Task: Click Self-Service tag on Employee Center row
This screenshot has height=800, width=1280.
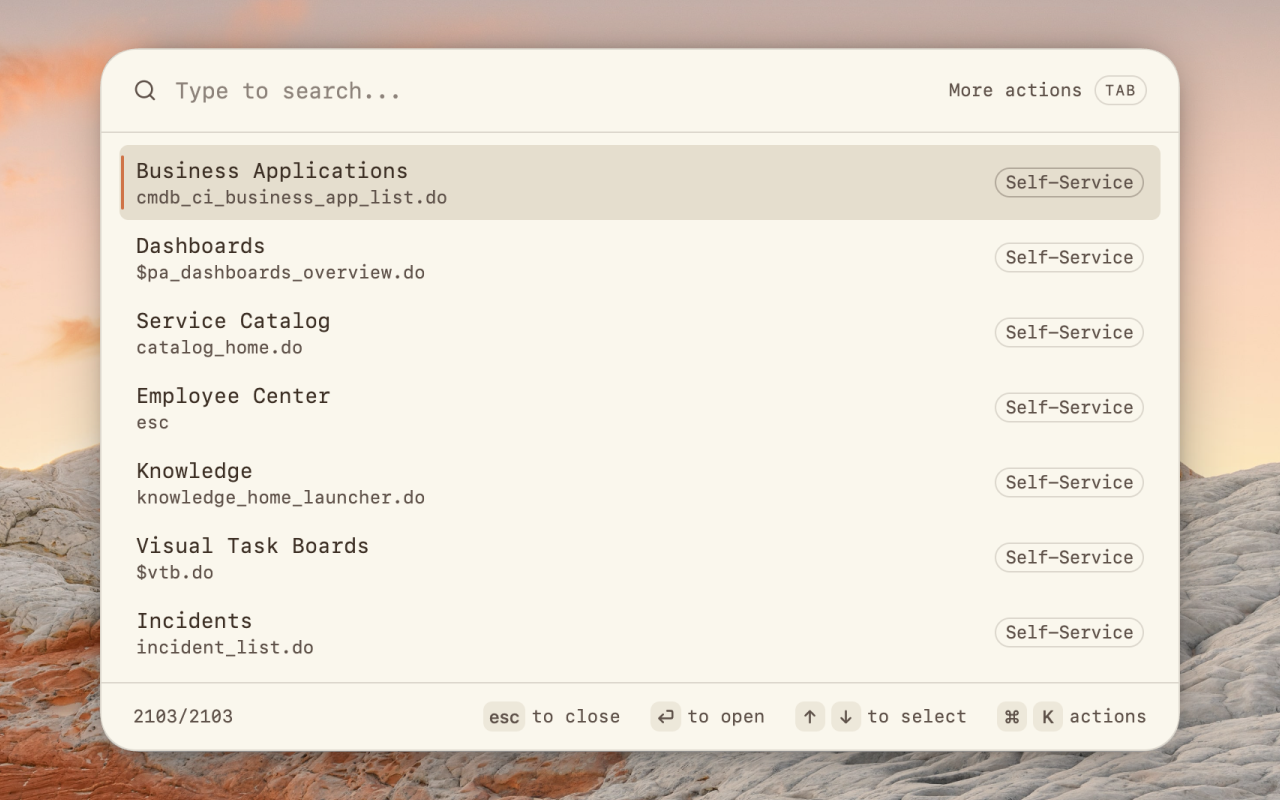Action: point(1069,407)
